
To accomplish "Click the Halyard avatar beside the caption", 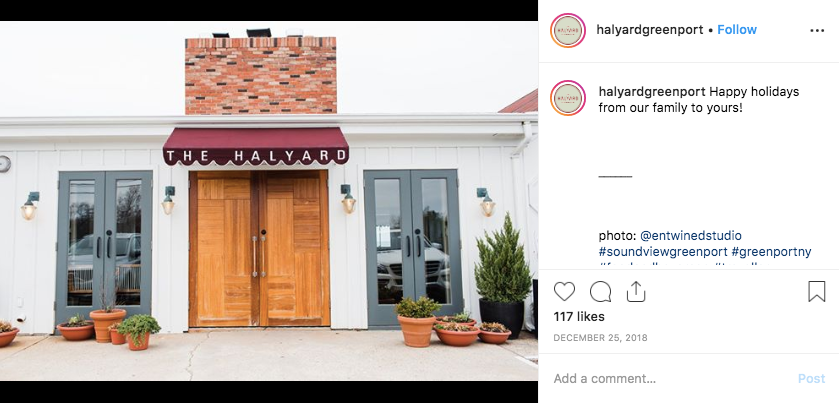I will pos(568,98).
